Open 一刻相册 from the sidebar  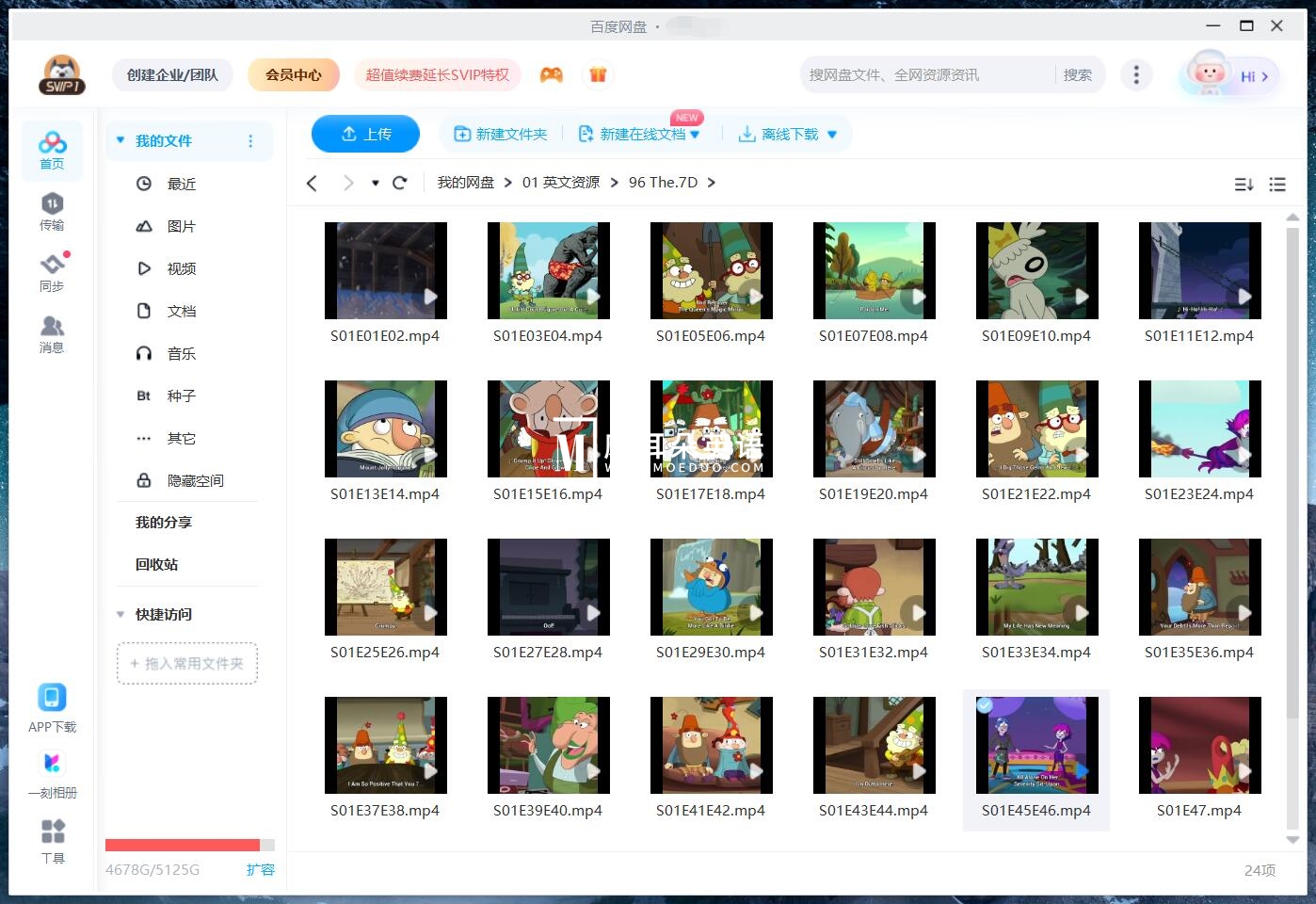52,774
